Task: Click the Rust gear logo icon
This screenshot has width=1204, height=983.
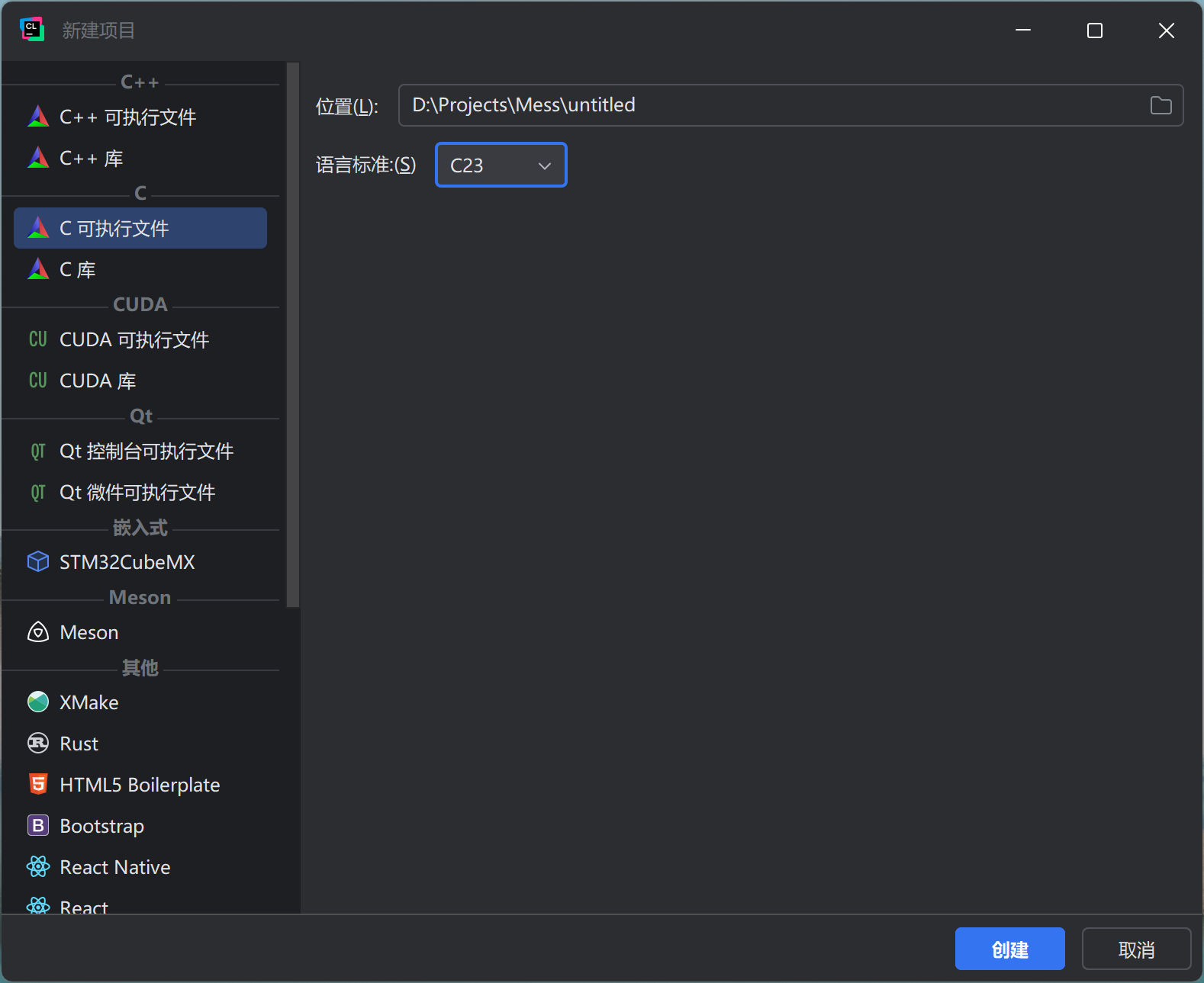Action: 38,744
